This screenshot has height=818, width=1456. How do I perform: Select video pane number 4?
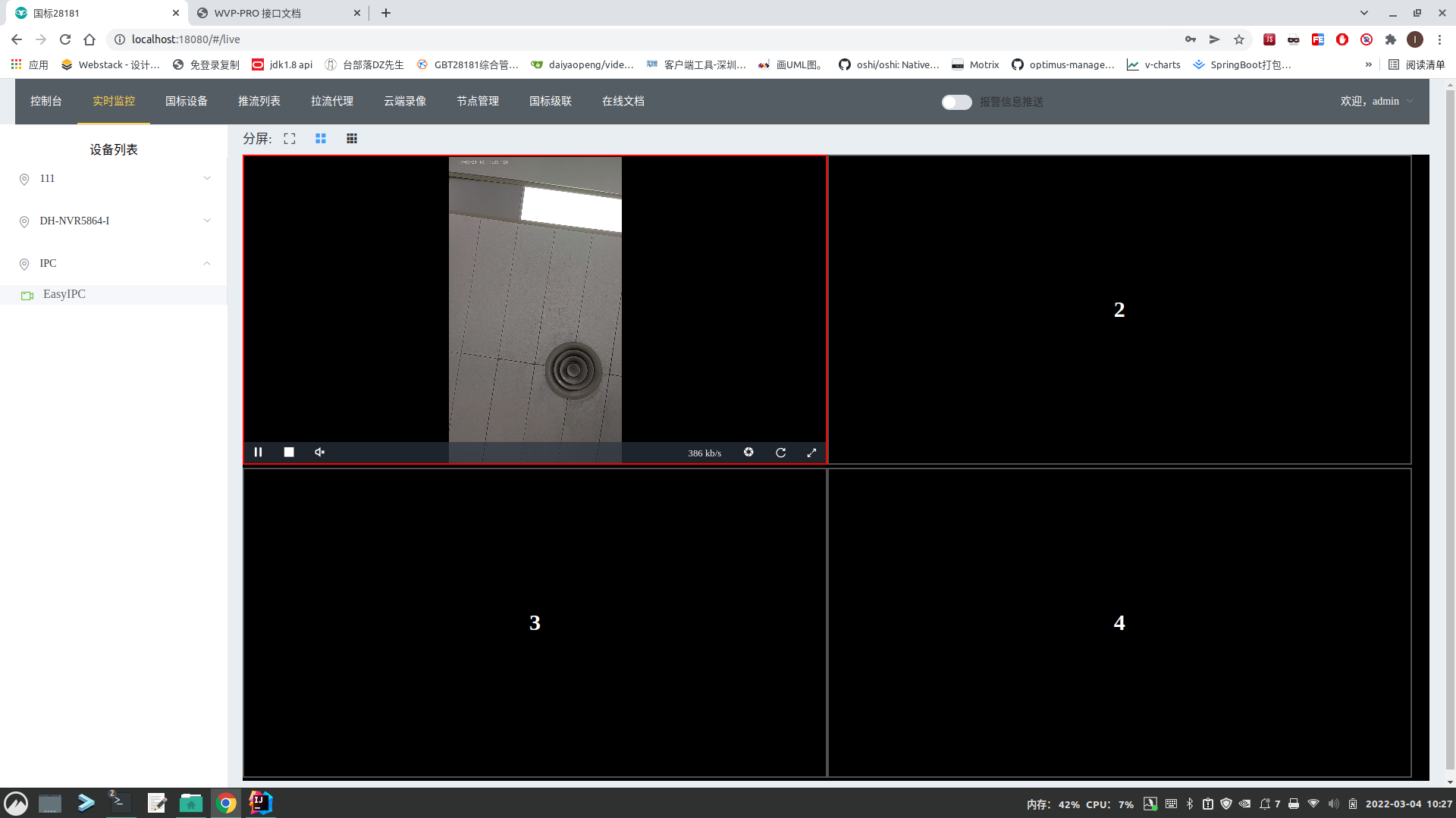(x=1119, y=623)
